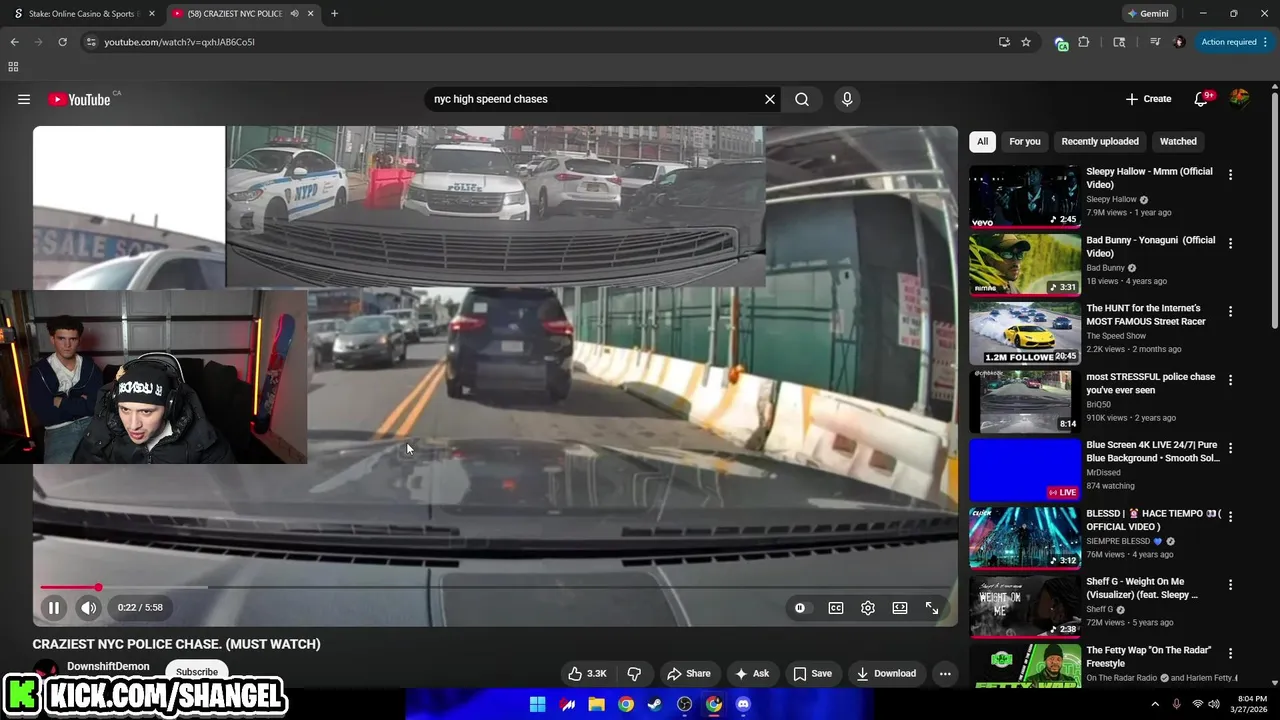Select the 'All' filter chip
Viewport: 1280px width, 720px height.
(982, 141)
